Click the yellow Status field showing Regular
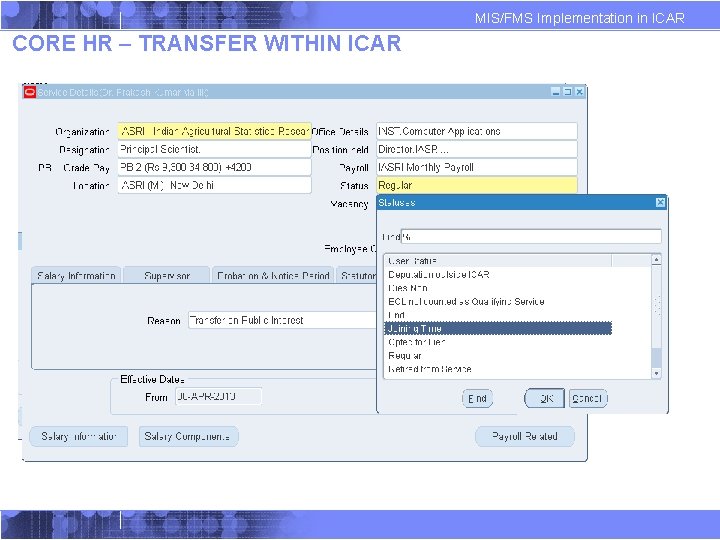 click(477, 185)
